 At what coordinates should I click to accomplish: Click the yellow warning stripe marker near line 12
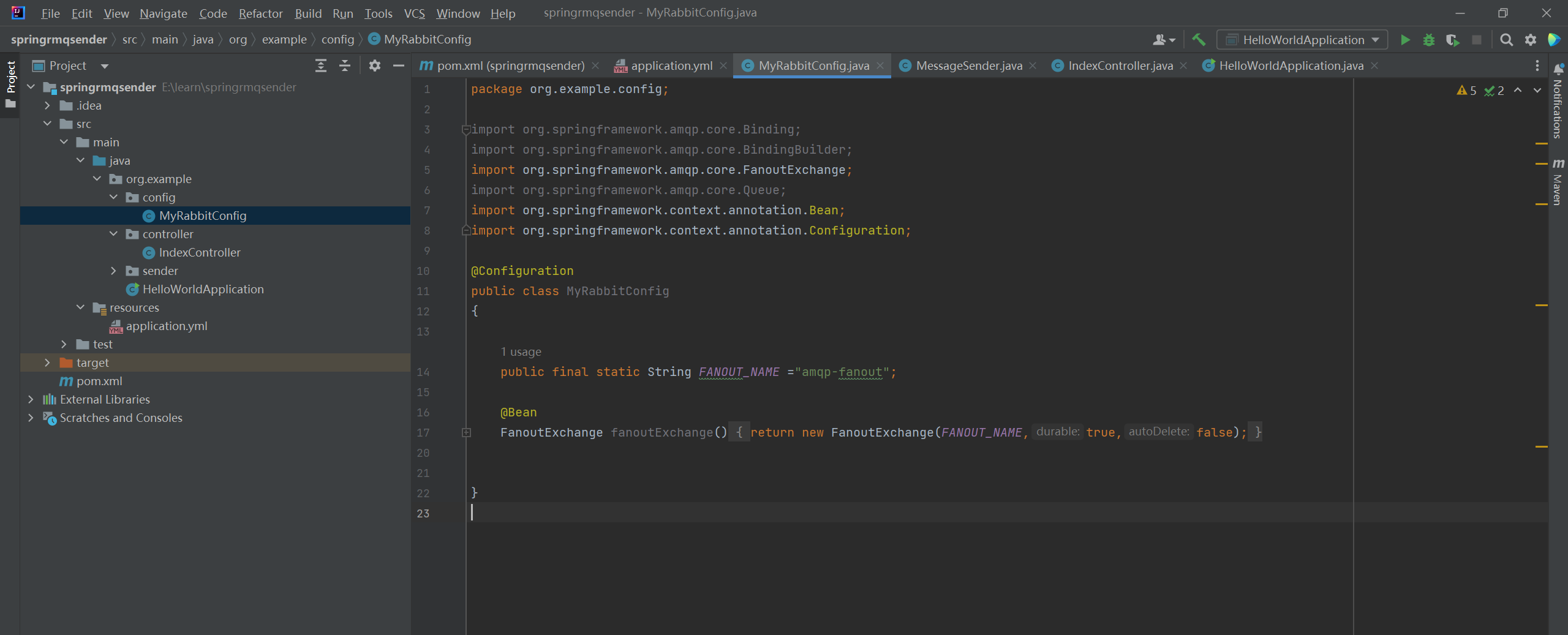tap(1542, 304)
